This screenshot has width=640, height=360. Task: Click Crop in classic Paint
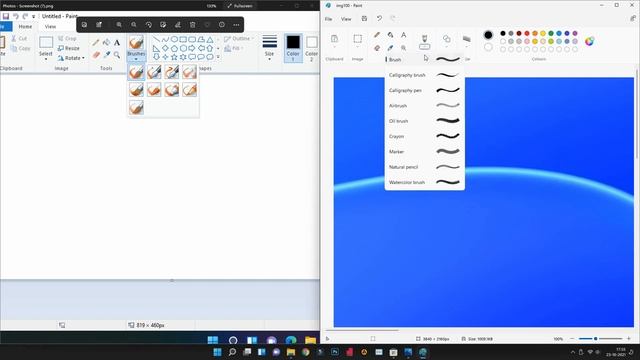(67, 38)
